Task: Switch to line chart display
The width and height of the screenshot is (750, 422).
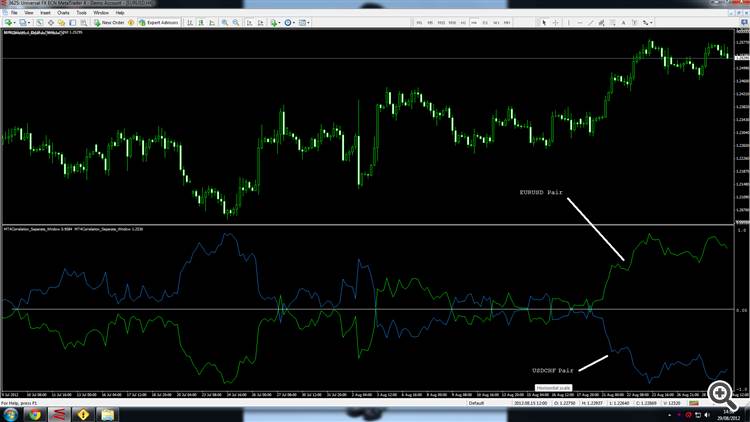Action: pos(211,22)
